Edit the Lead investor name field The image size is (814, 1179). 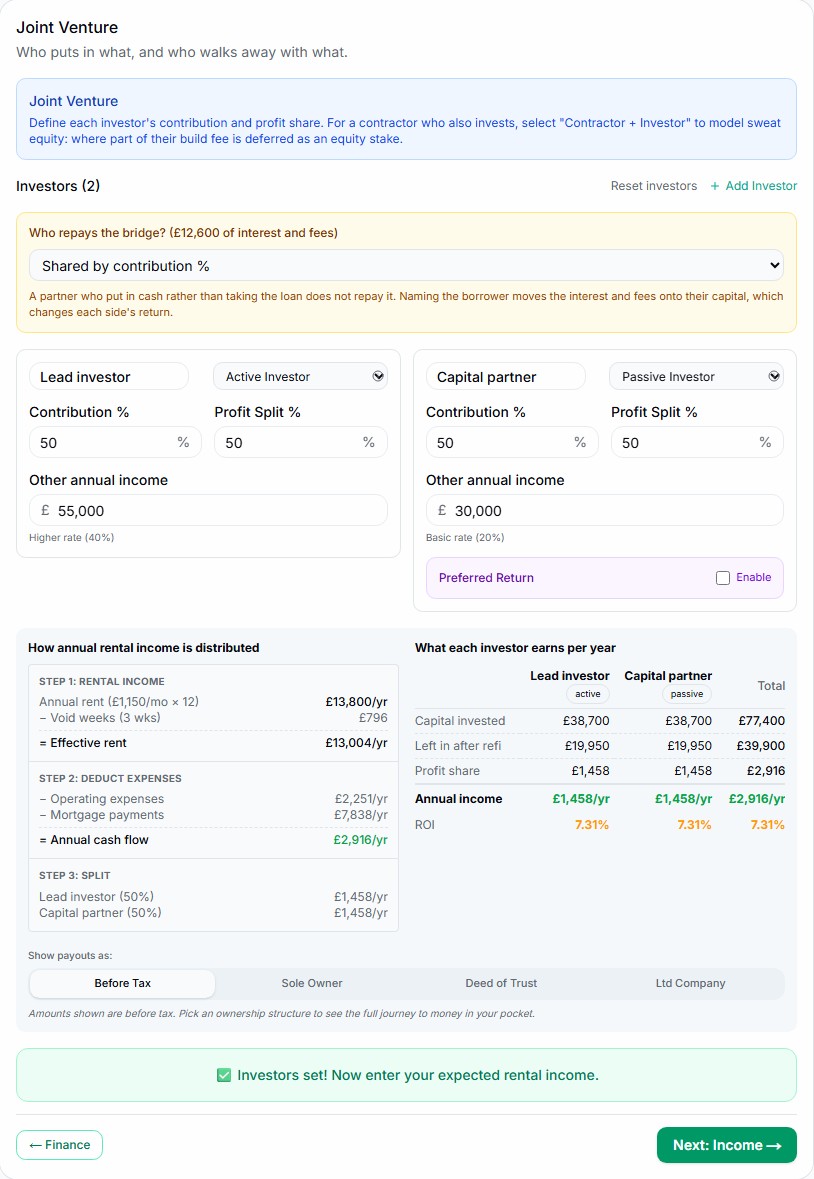(x=109, y=377)
